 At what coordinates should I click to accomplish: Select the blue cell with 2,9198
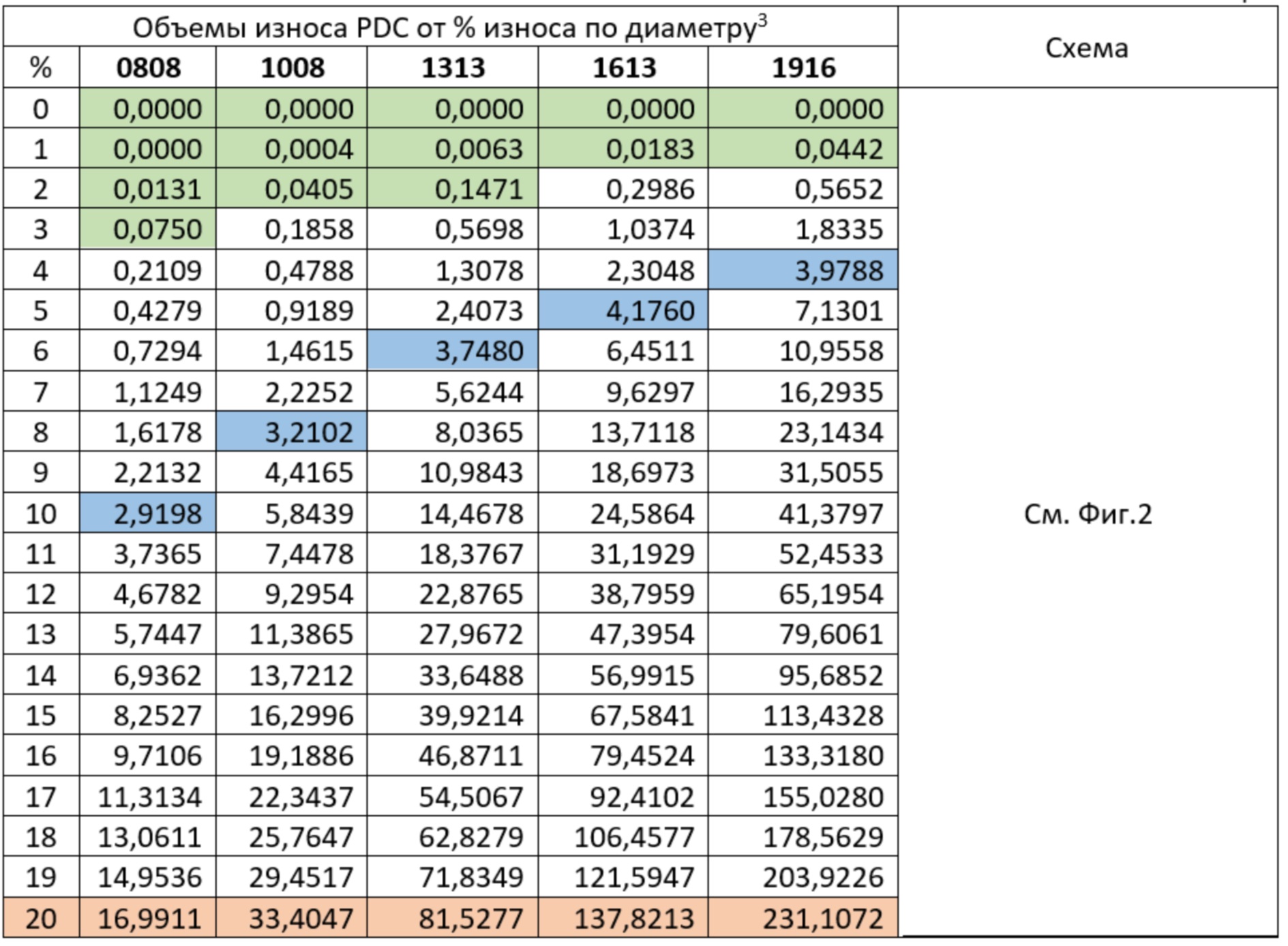[148, 513]
